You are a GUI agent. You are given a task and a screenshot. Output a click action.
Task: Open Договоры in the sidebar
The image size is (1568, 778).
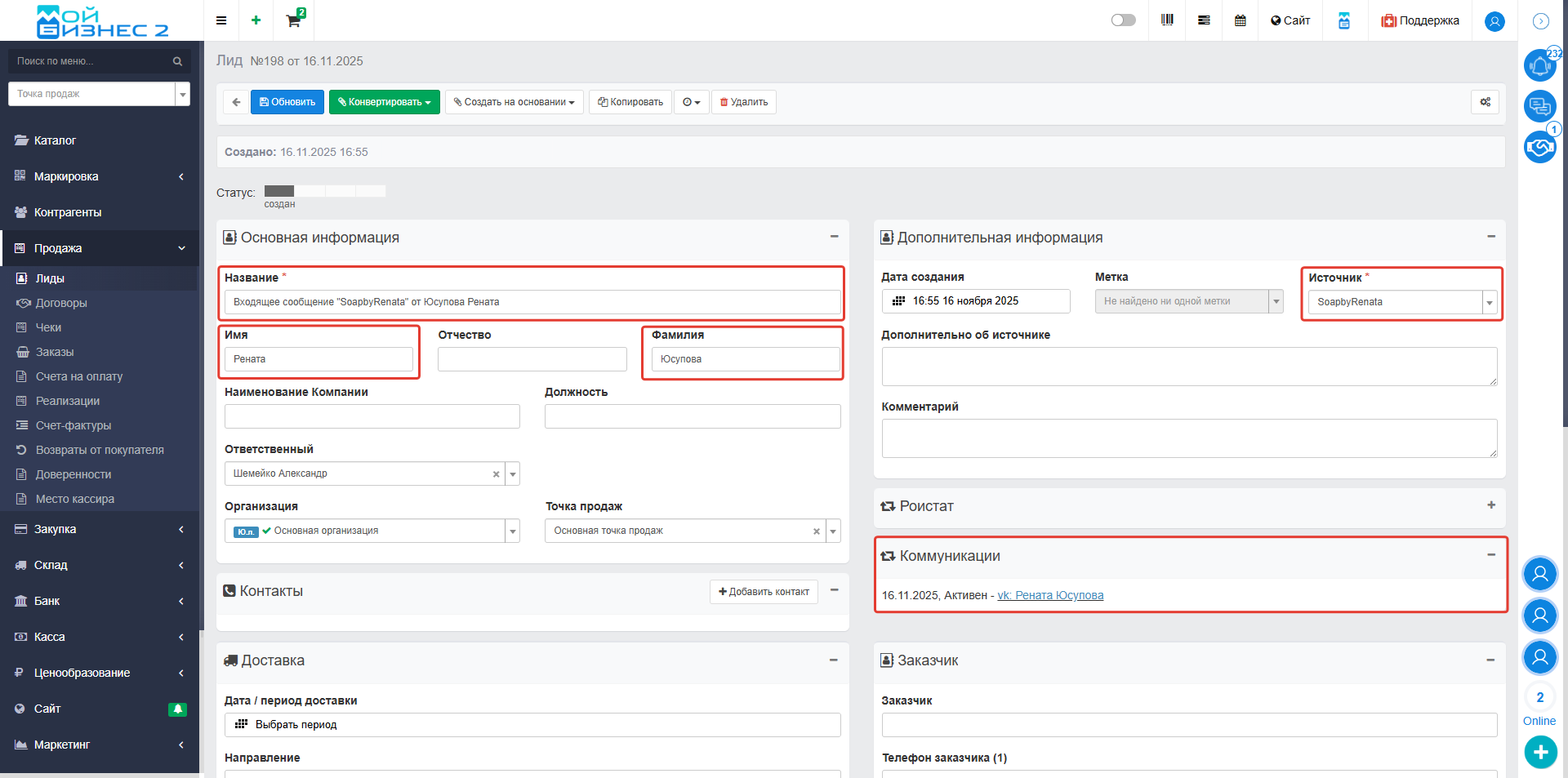(x=61, y=303)
